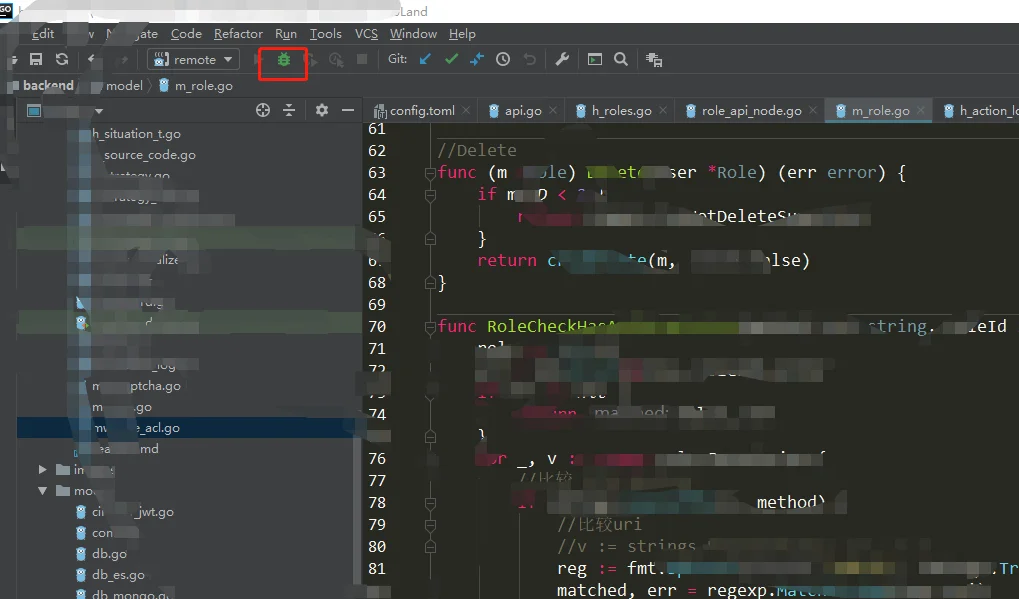Viewport: 1019px width, 599px height.
Task: Click the Save All toolbar icon
Action: coord(36,60)
